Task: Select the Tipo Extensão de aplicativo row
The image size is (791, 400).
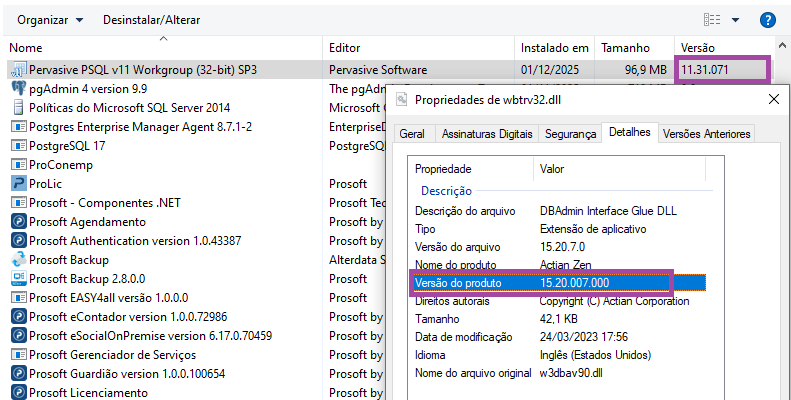Action: [559, 229]
